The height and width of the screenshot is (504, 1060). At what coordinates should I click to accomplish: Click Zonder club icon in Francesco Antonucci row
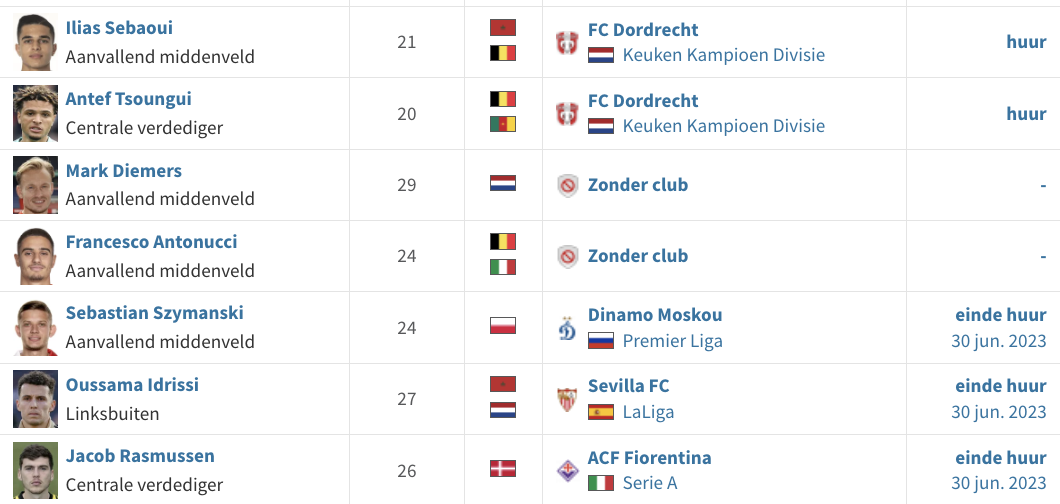point(568,256)
